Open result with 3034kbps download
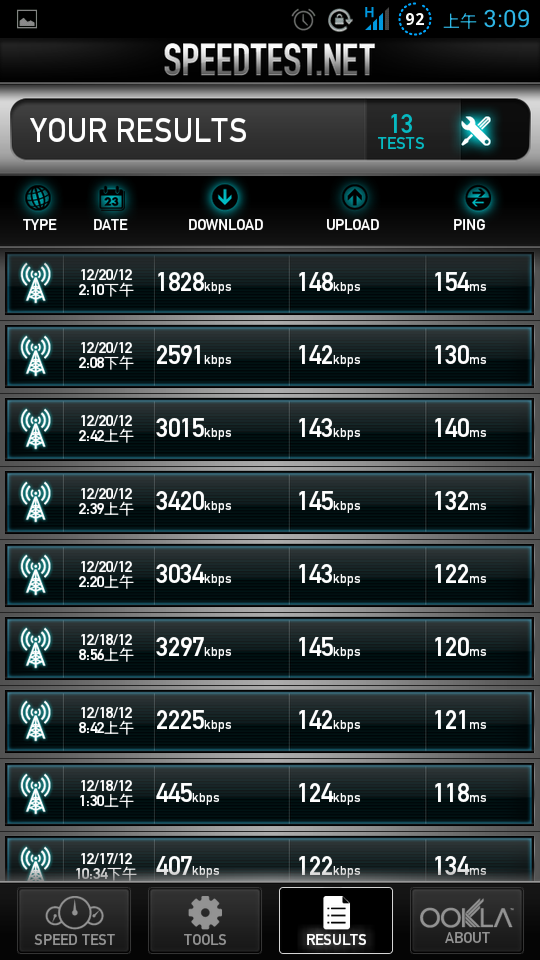 coord(269,576)
